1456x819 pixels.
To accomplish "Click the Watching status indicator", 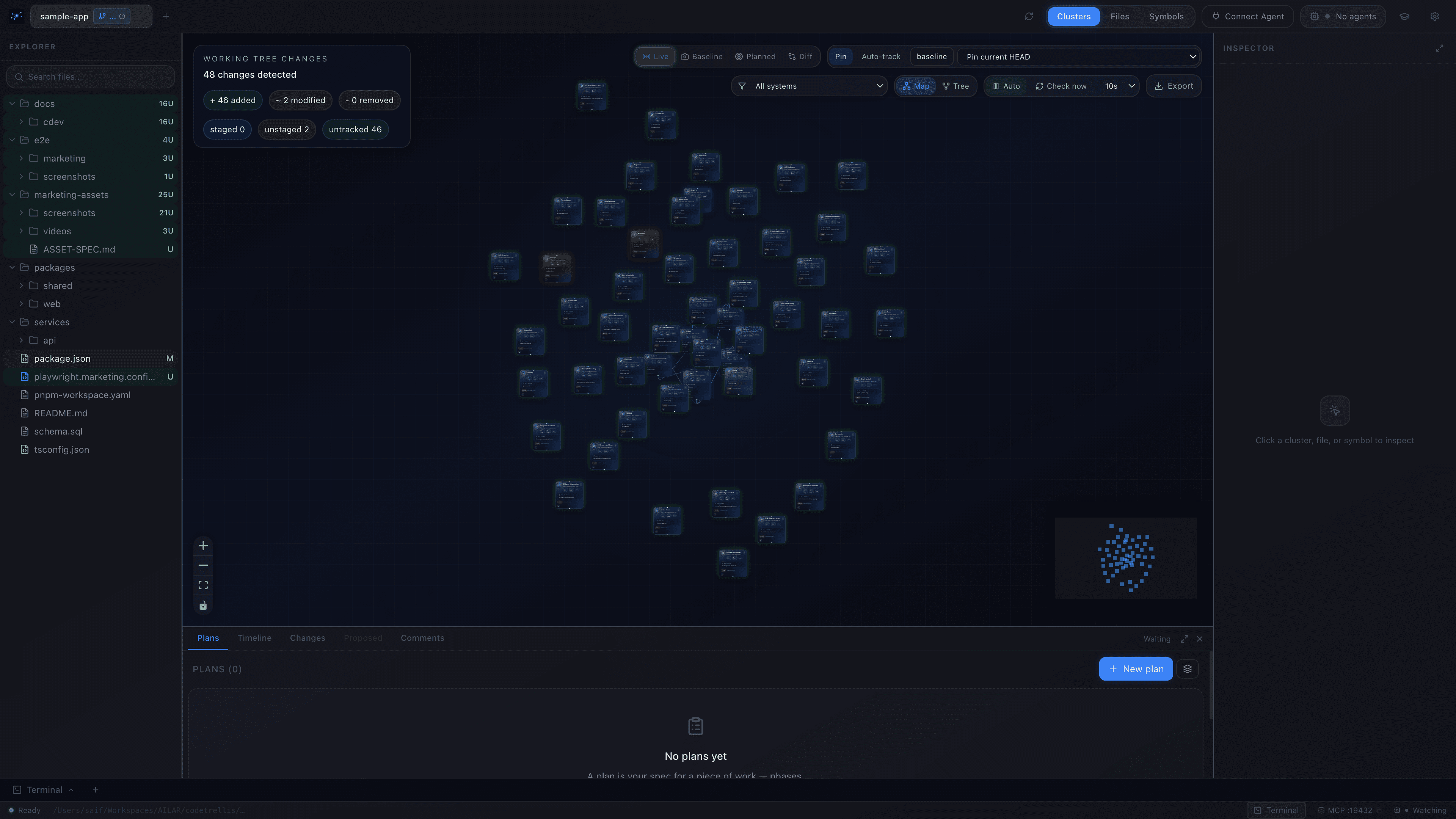I will tap(1420, 811).
